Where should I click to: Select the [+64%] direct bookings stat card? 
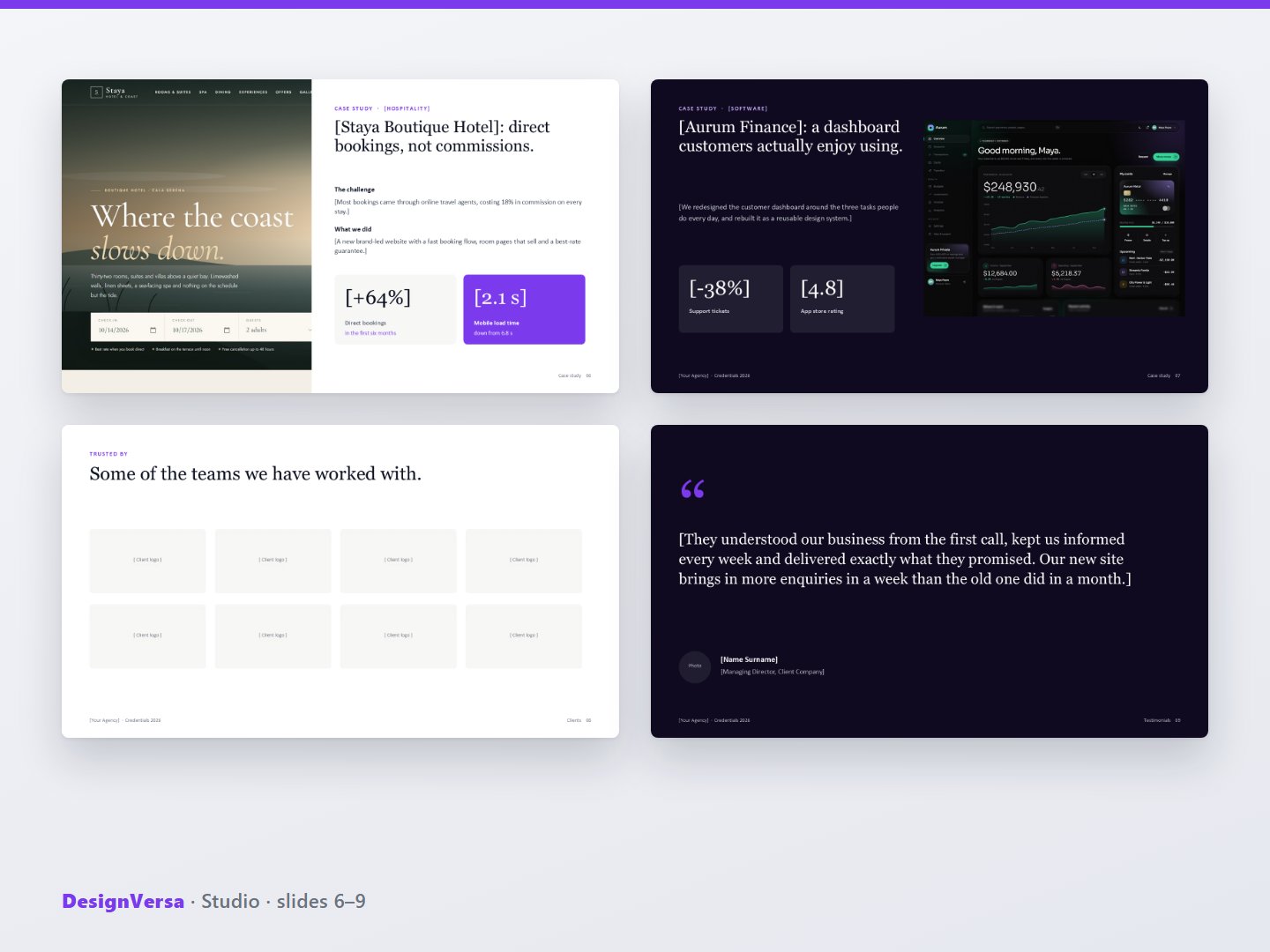coord(396,309)
